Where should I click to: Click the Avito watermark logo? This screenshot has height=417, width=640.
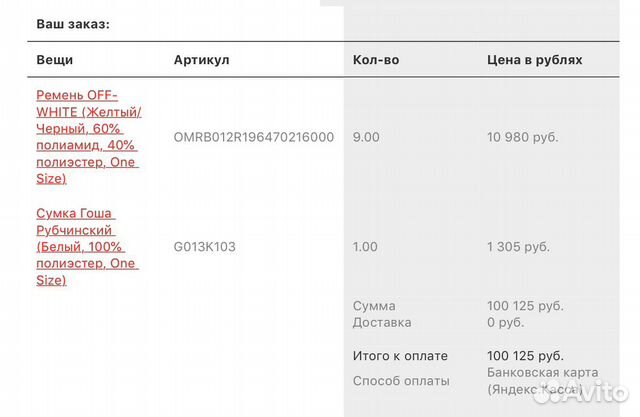tap(581, 393)
